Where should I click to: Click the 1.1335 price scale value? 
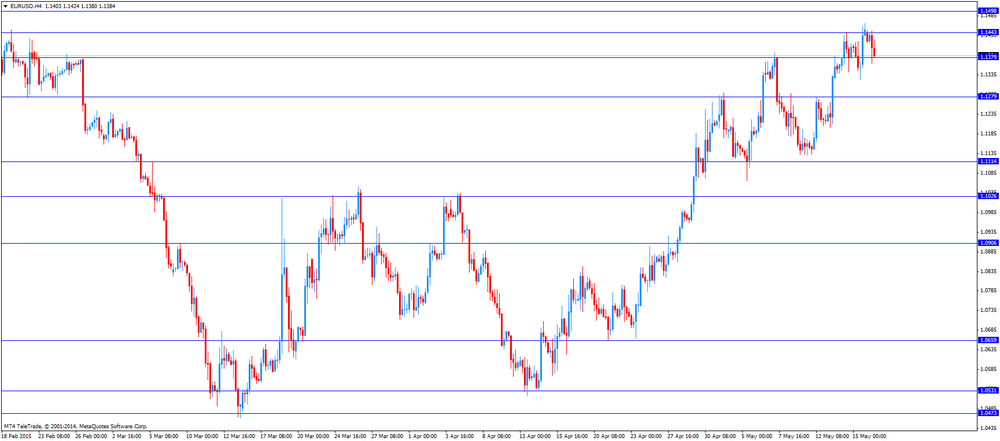pyautogui.click(x=989, y=75)
